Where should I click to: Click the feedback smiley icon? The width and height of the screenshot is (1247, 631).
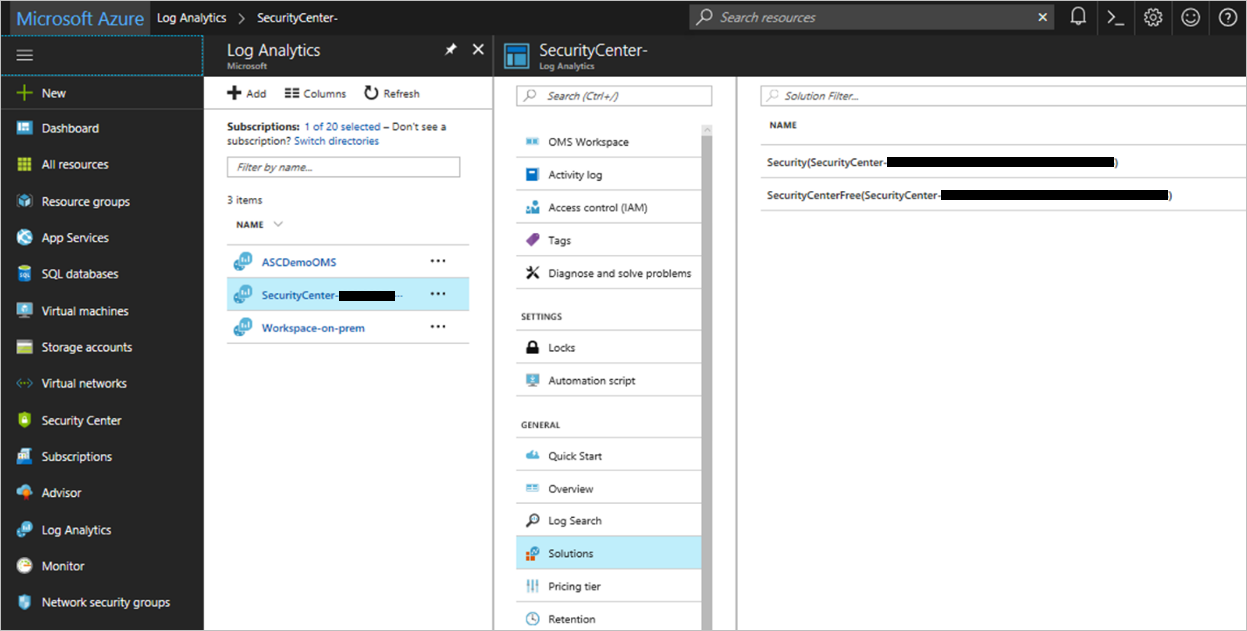click(1190, 17)
